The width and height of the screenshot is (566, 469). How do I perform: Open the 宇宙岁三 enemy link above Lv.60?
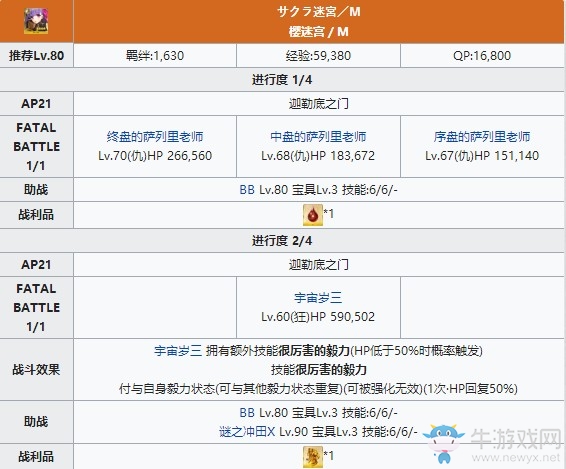click(318, 298)
